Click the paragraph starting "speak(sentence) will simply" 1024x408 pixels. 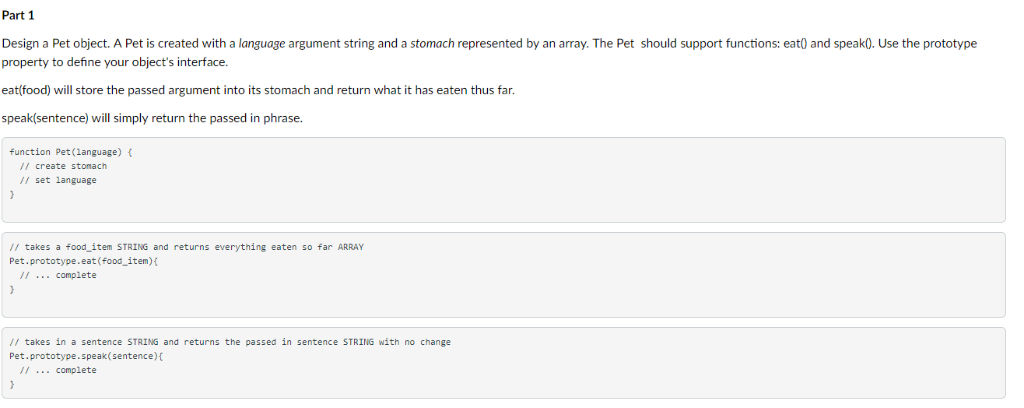[x=153, y=119]
